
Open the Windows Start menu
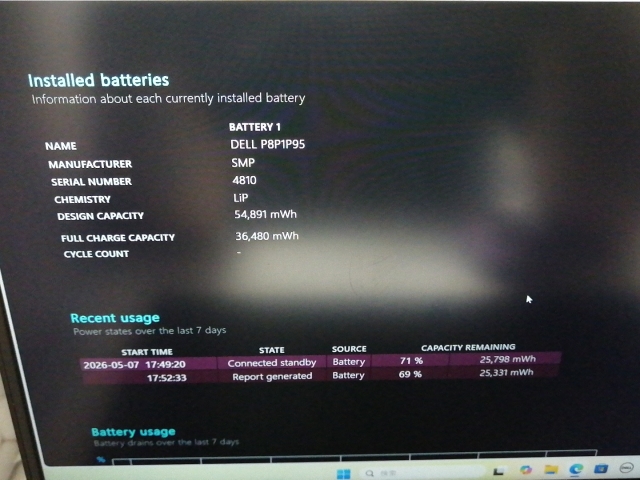tap(343, 473)
